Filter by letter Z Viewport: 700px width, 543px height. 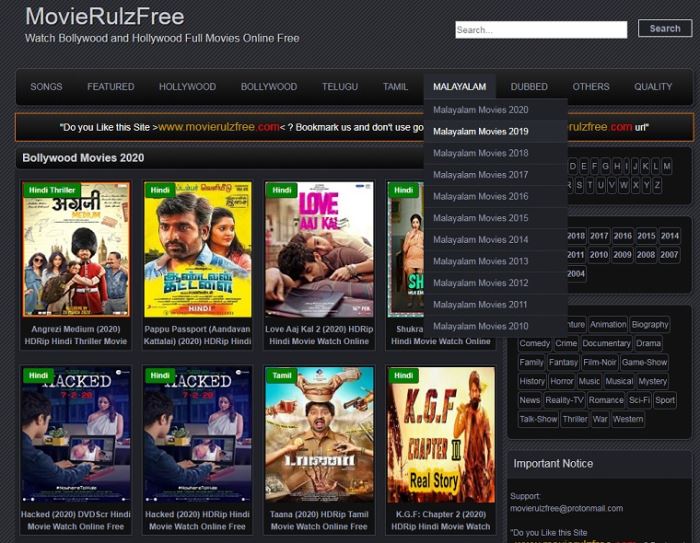coord(657,185)
